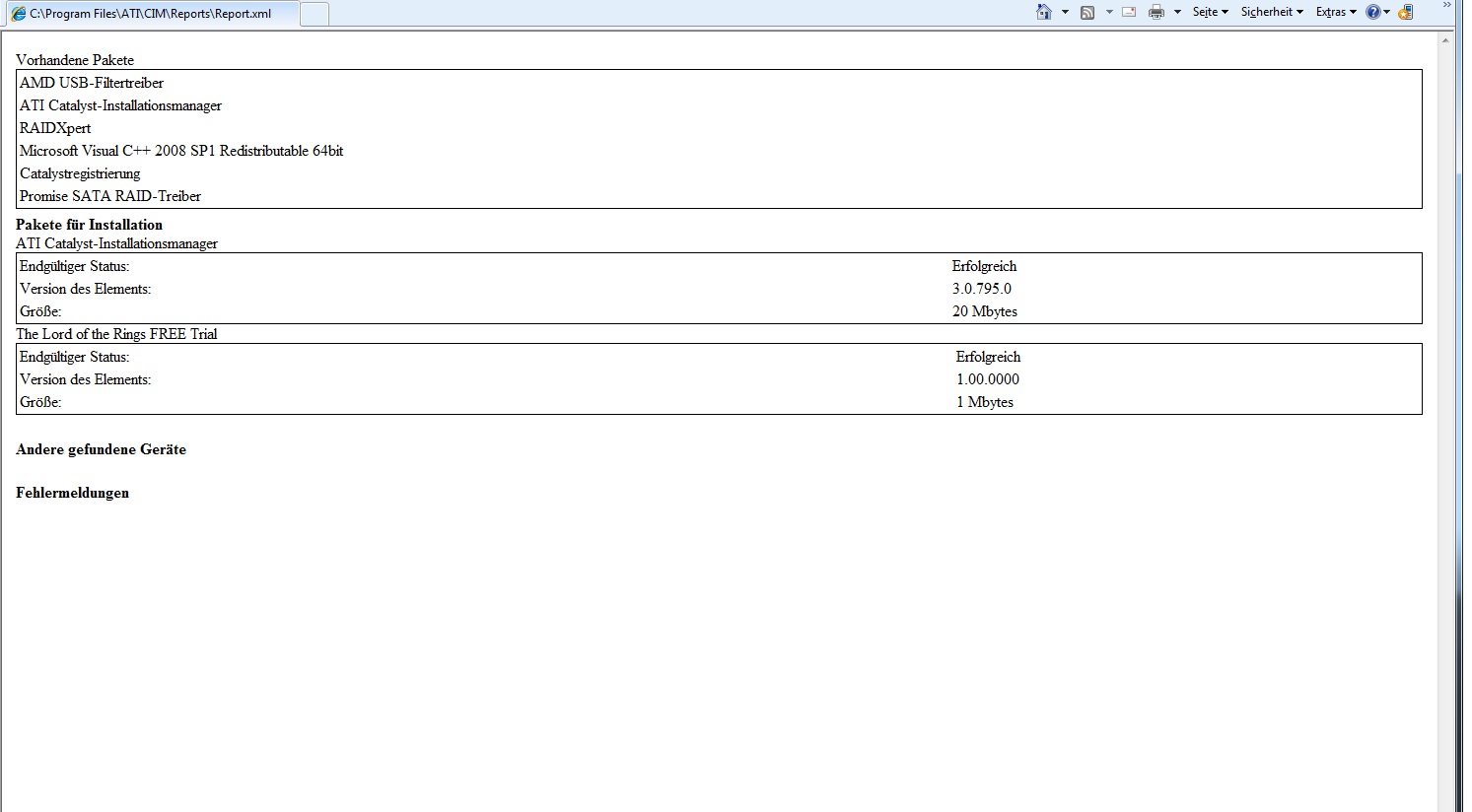Click 'Microsoft Visual C++ 2008 SP1 Redistributable 64bit'
Screen dimensions: 1472x812
click(181, 151)
